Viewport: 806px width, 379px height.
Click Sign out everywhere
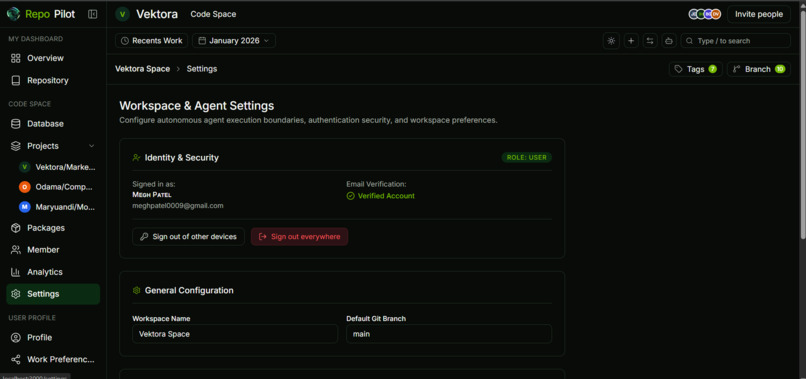point(300,237)
